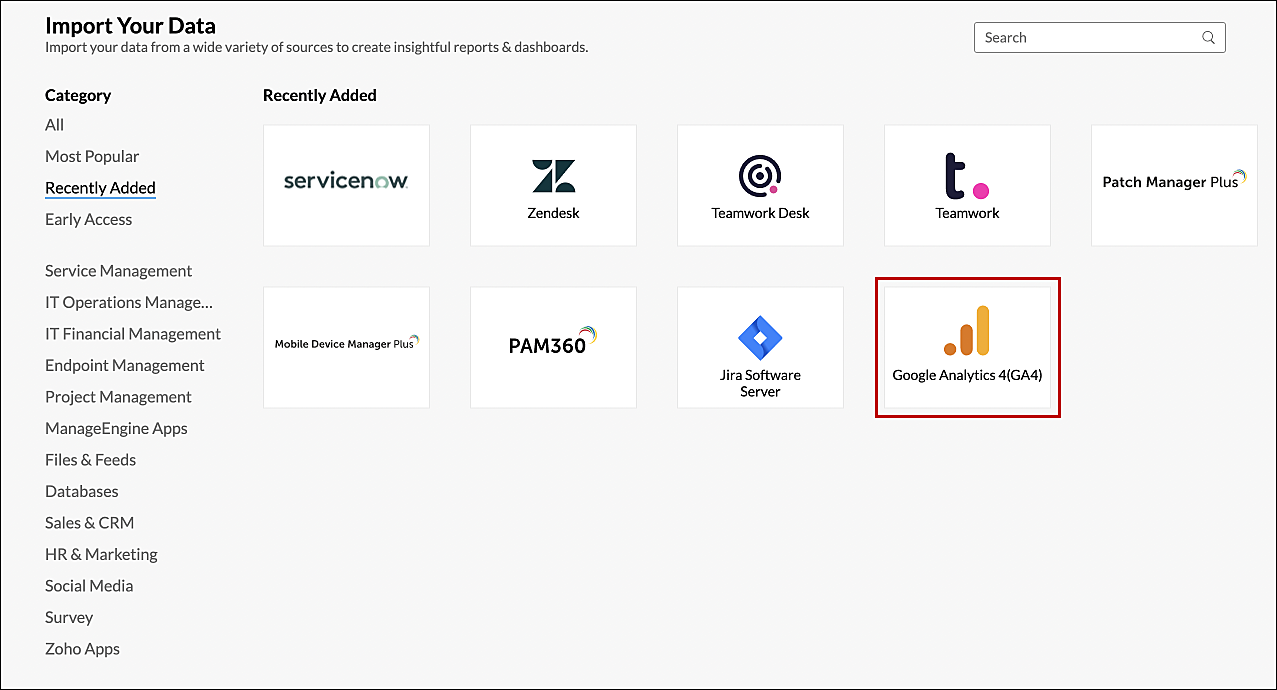The width and height of the screenshot is (1277, 690).
Task: Select the Early Access category
Action: 88,219
